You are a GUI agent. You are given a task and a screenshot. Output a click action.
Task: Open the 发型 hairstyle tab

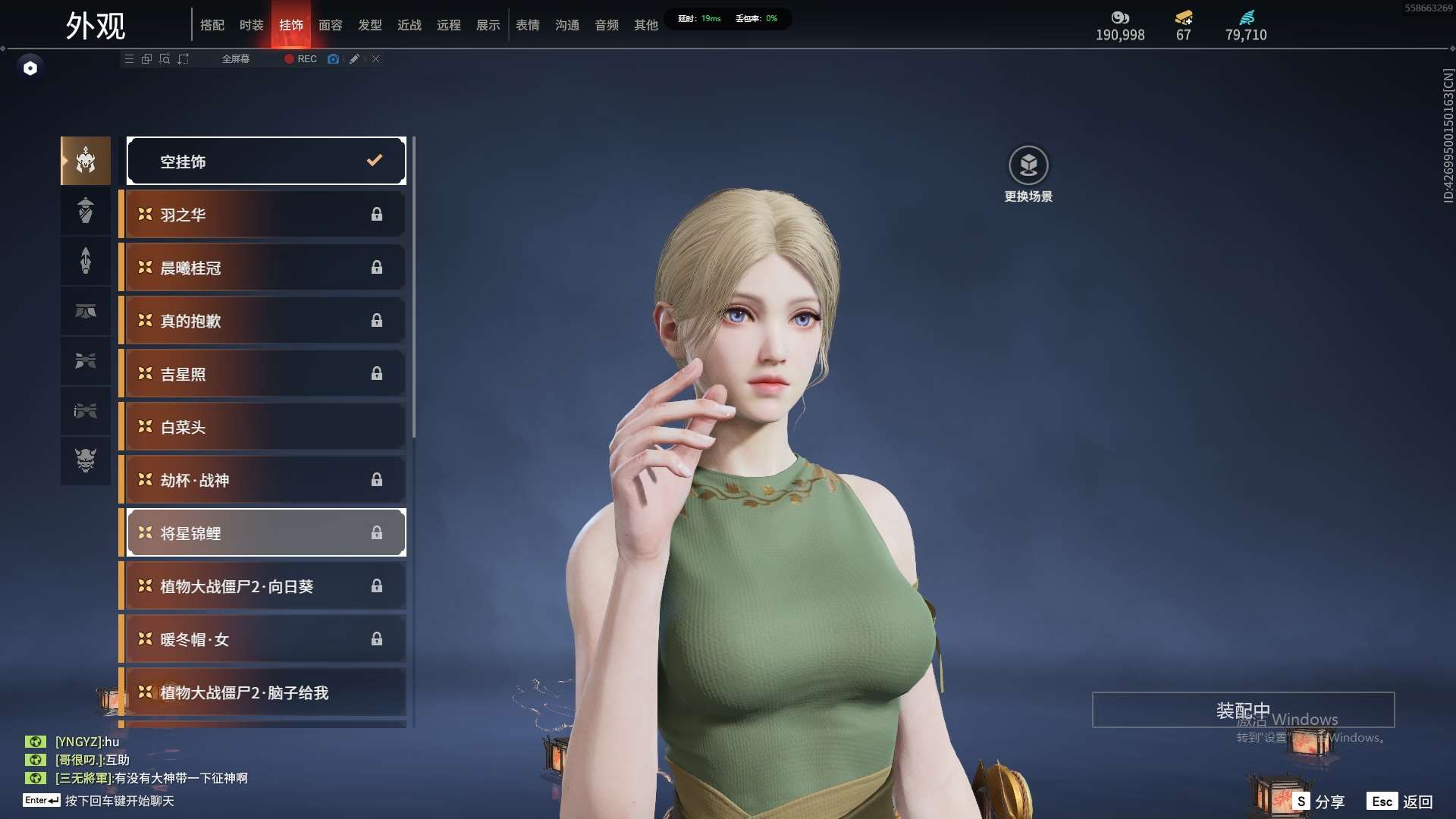tap(369, 26)
